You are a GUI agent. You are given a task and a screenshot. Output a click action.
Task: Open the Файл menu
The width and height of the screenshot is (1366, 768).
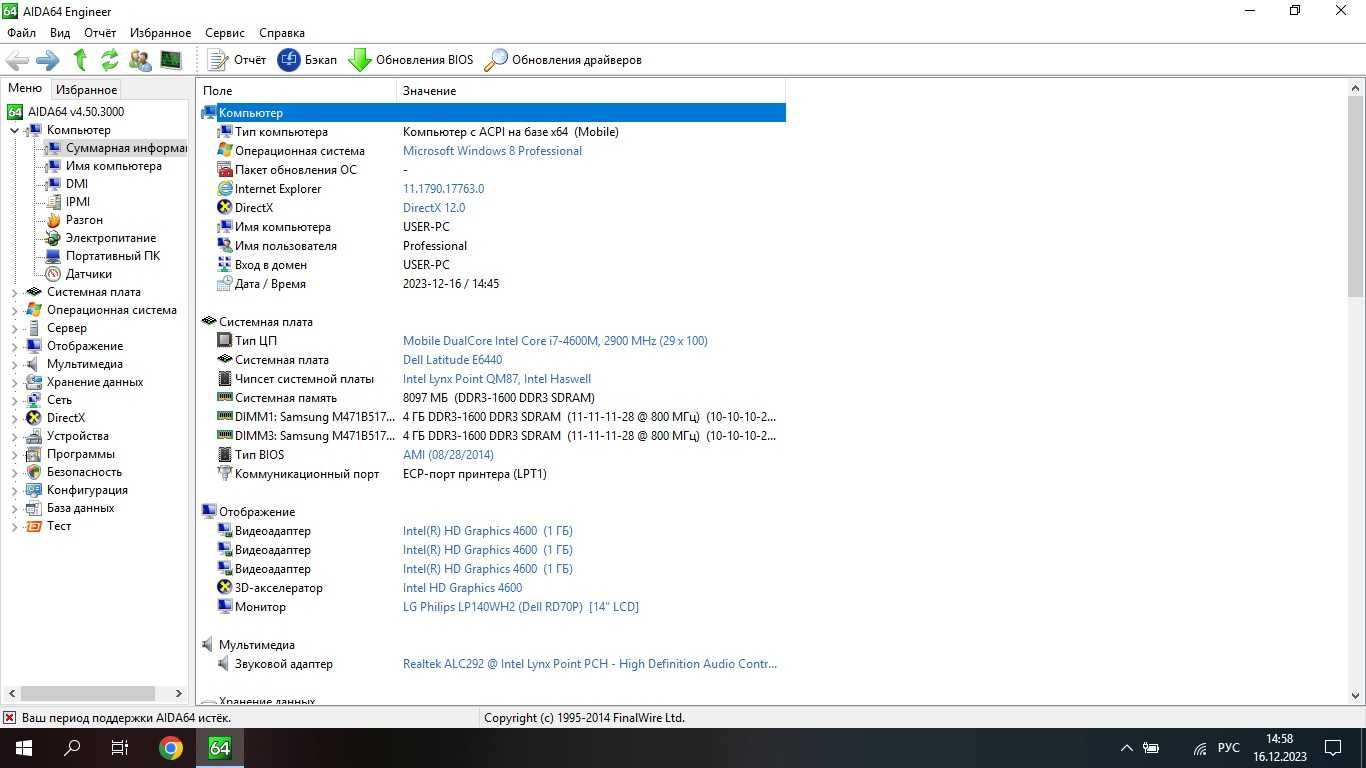[21, 33]
